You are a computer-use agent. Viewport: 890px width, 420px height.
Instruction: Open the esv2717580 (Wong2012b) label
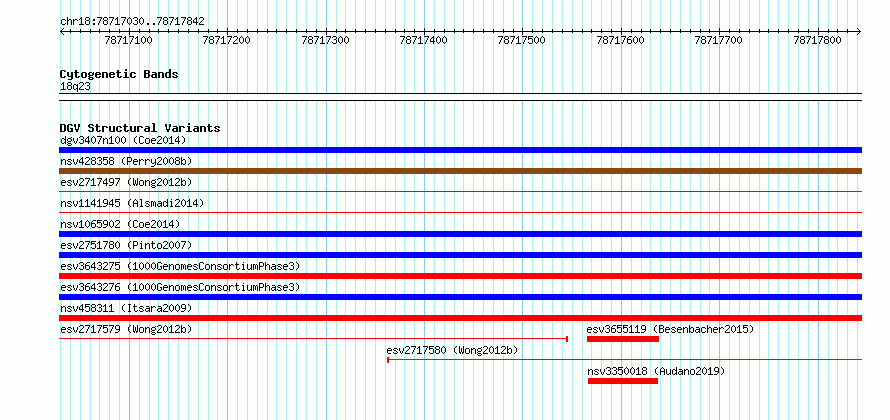coord(452,350)
